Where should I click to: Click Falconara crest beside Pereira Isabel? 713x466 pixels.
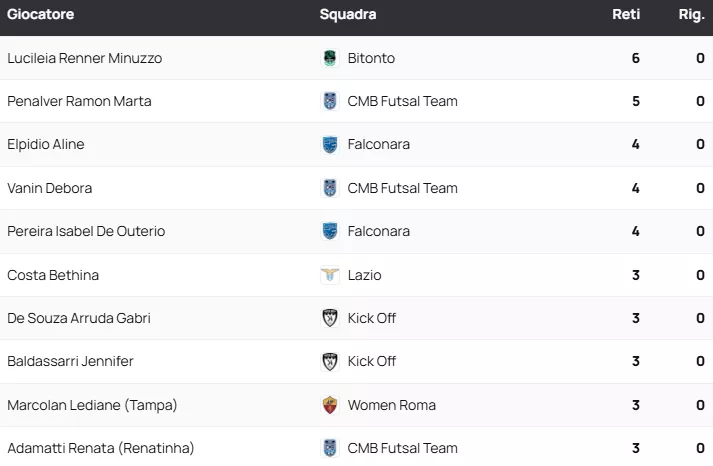coord(330,231)
